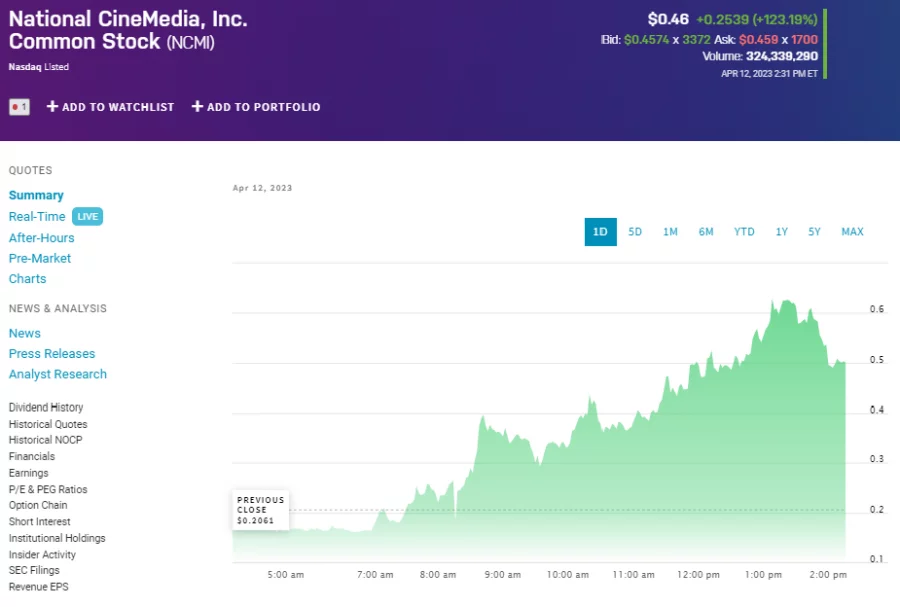Open the Pre-Market quotes page
Viewport: 900px width, 607px height.
[x=40, y=258]
